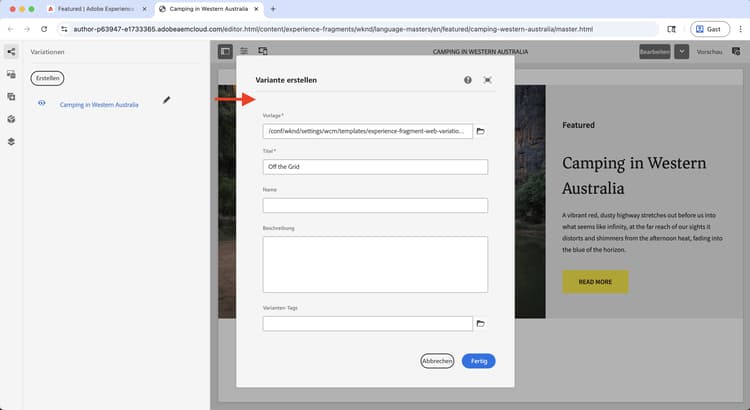
Task: Close the Featured Adobe Experience tab
Action: 144,9
